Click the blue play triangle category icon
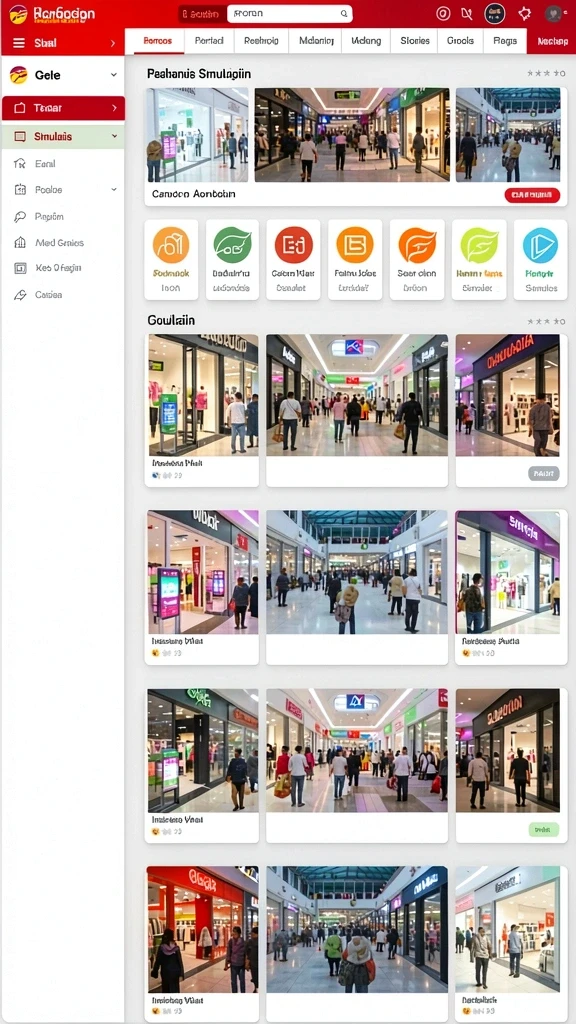 tap(540, 245)
